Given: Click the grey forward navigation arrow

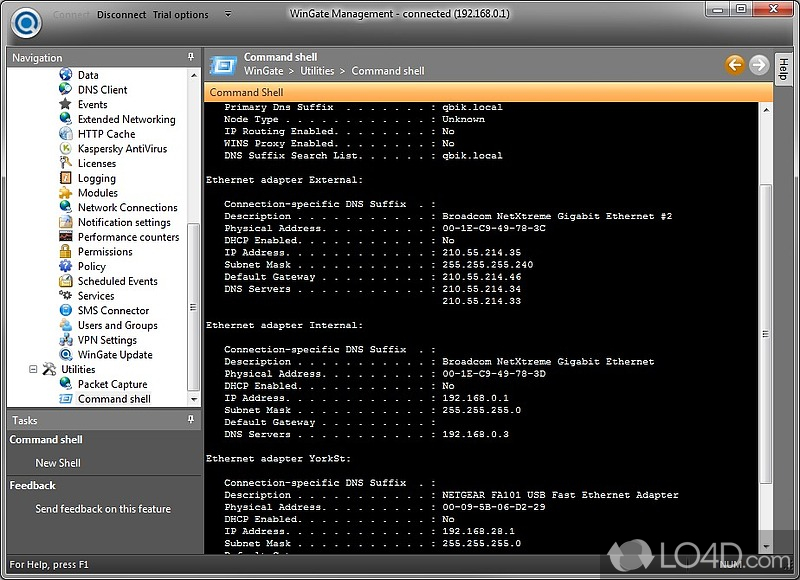Looking at the screenshot, I should pyautogui.click(x=759, y=65).
